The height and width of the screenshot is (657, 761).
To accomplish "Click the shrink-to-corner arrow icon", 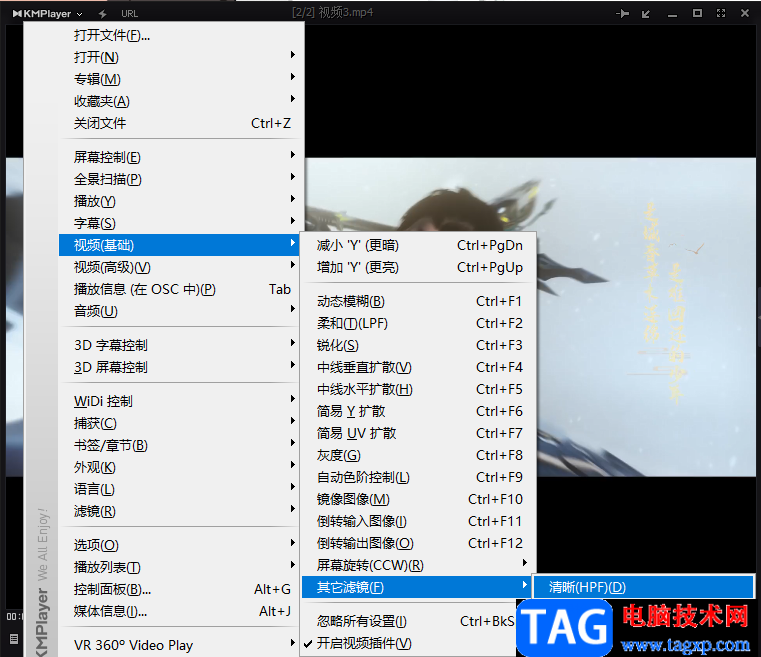I will (646, 14).
